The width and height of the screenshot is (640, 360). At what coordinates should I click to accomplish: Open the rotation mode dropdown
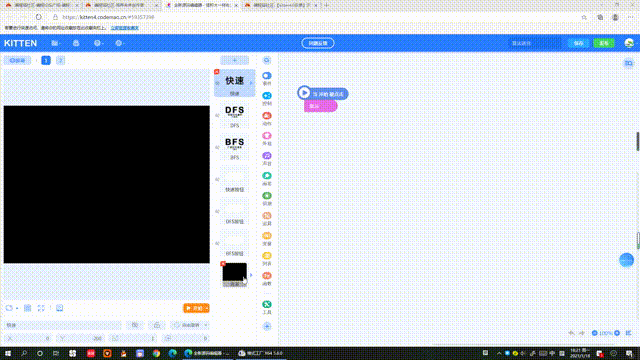coord(190,325)
